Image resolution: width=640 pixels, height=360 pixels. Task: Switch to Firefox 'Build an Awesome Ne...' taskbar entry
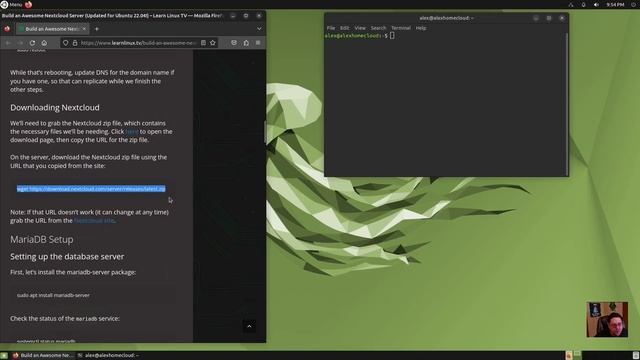[43, 356]
